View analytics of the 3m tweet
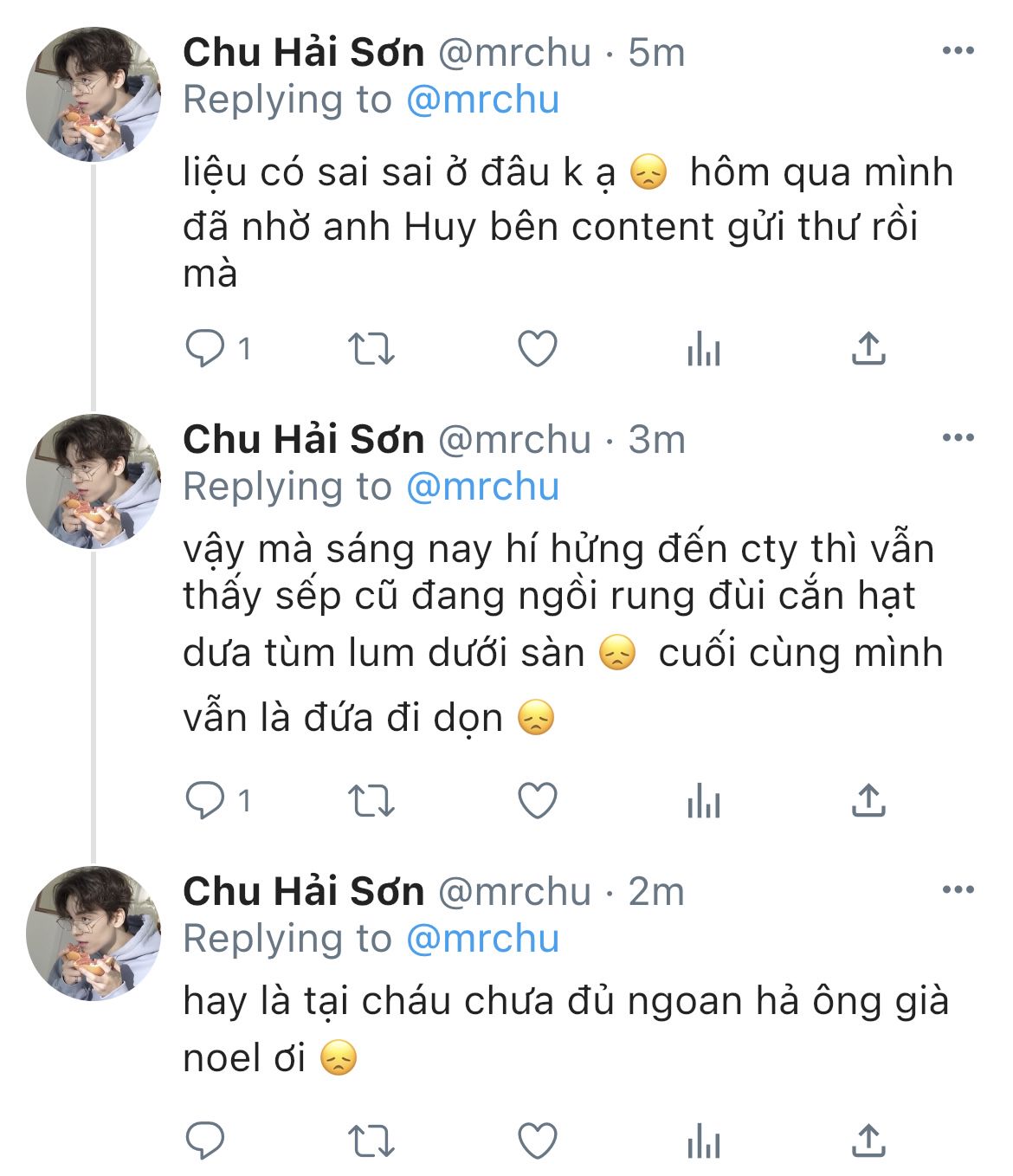Viewport: 1013px width, 1176px height. [703, 801]
